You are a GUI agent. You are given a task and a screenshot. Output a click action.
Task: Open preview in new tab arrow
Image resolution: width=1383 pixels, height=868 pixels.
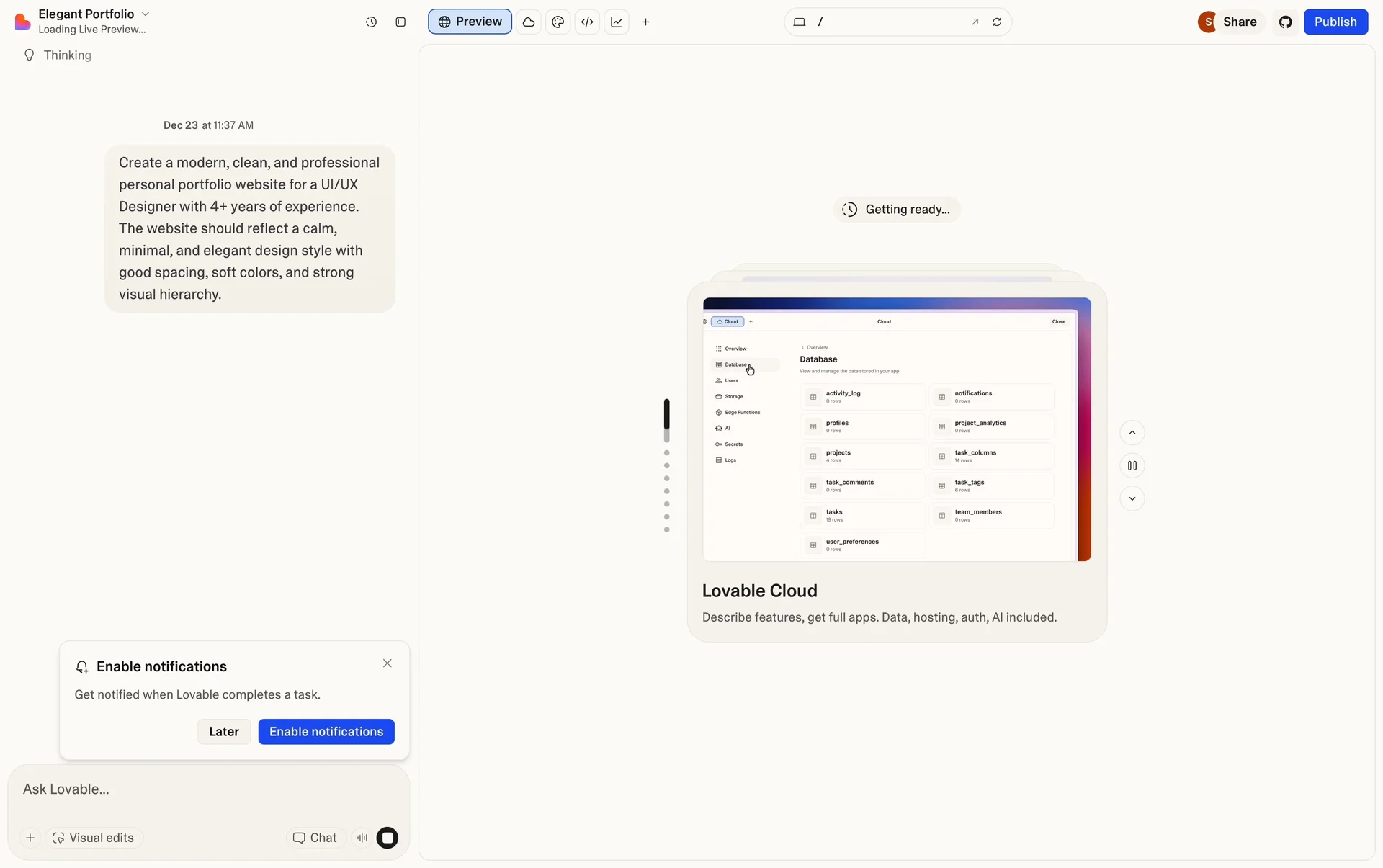[x=975, y=22]
